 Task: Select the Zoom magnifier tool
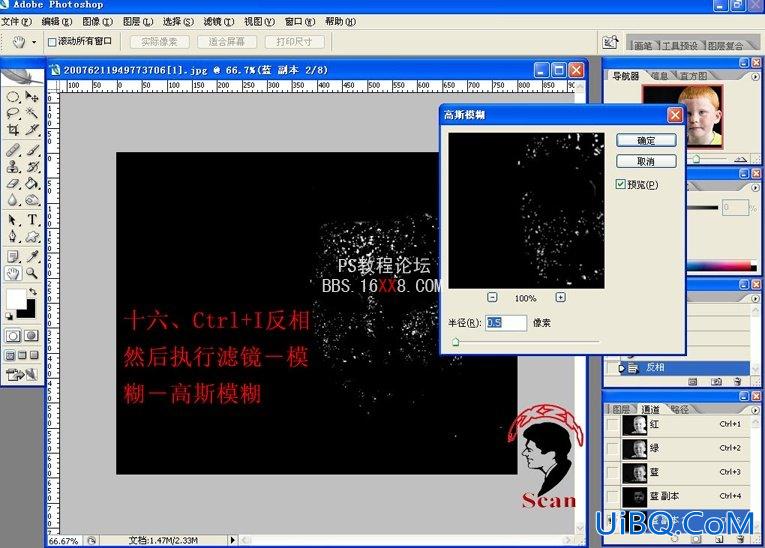click(x=32, y=273)
